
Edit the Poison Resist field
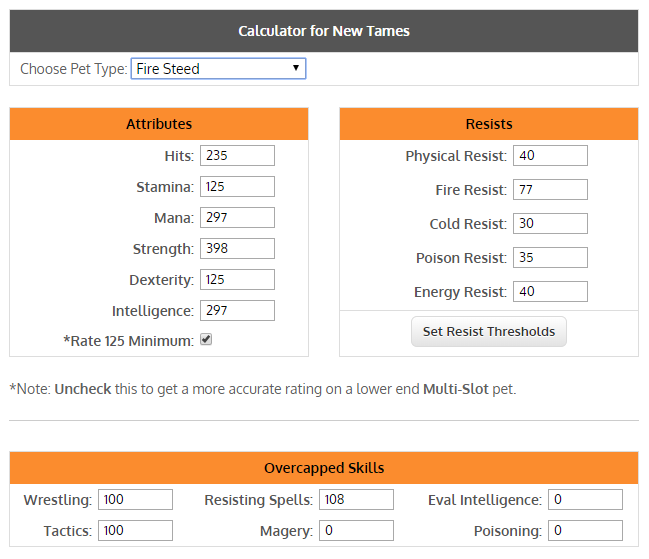pyautogui.click(x=550, y=257)
